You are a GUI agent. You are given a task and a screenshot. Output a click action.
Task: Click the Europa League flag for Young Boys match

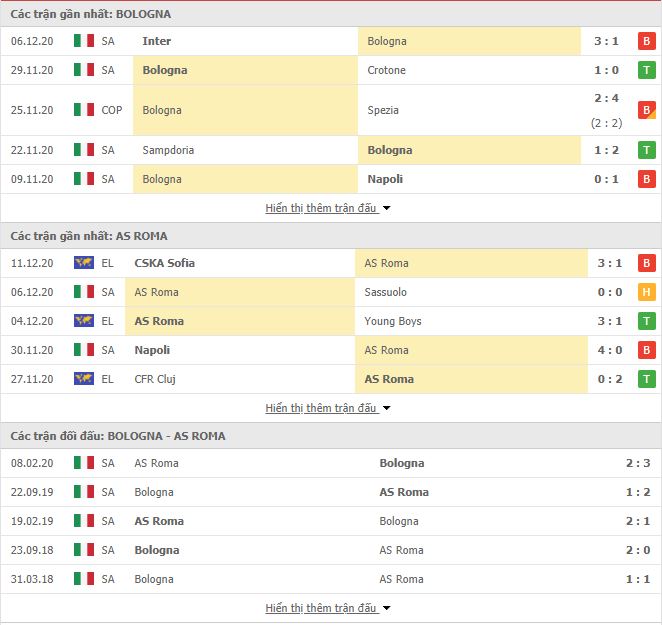[x=84, y=321]
